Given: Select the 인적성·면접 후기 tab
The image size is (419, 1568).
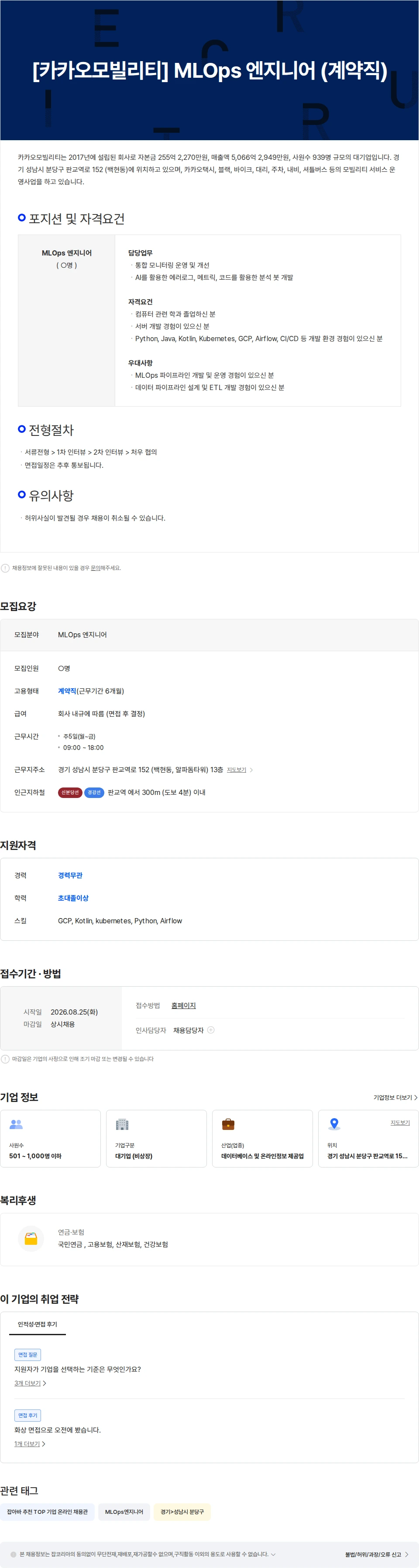Looking at the screenshot, I should (37, 1325).
